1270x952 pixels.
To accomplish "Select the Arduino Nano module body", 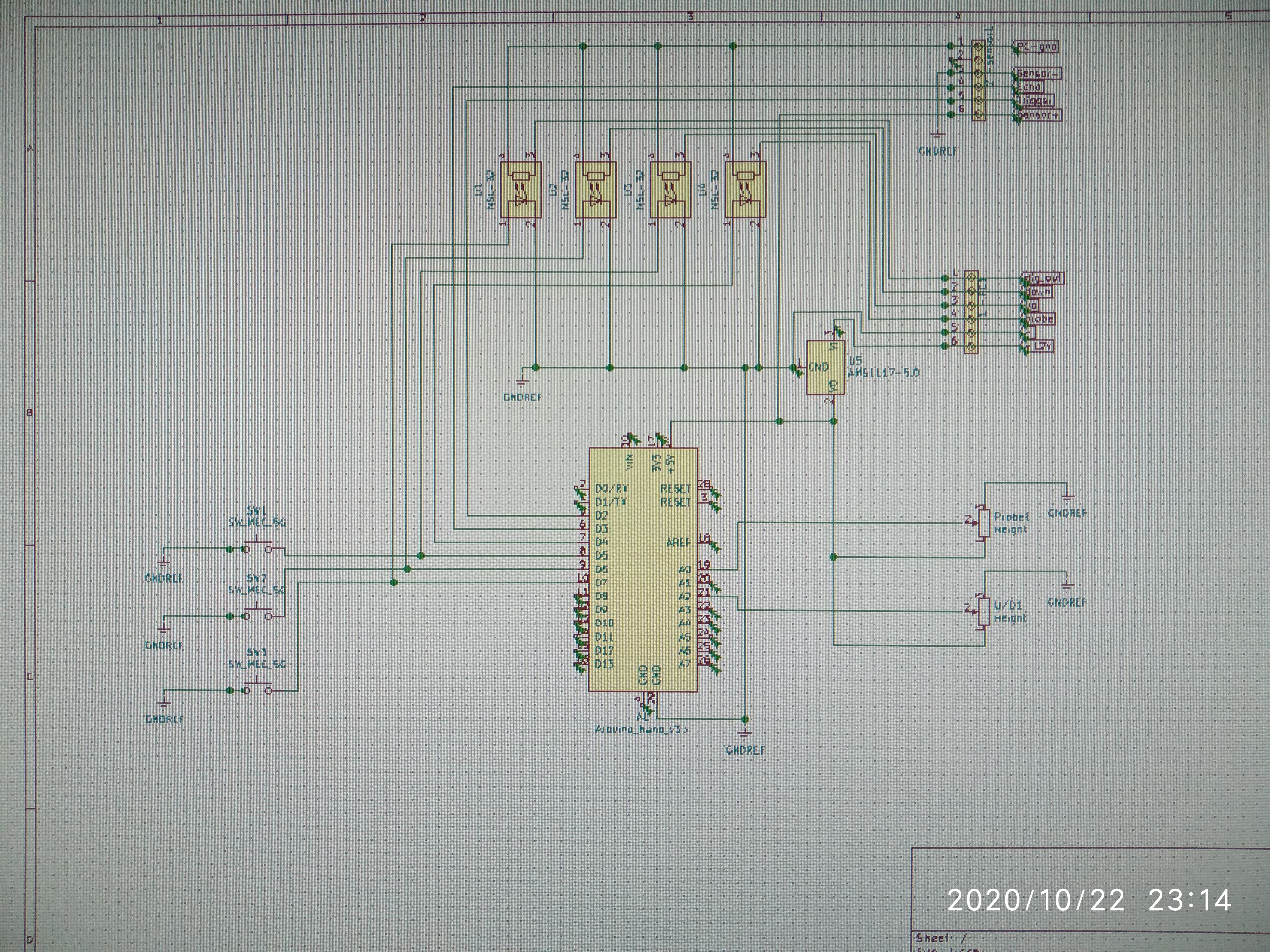I will pyautogui.click(x=643, y=569).
